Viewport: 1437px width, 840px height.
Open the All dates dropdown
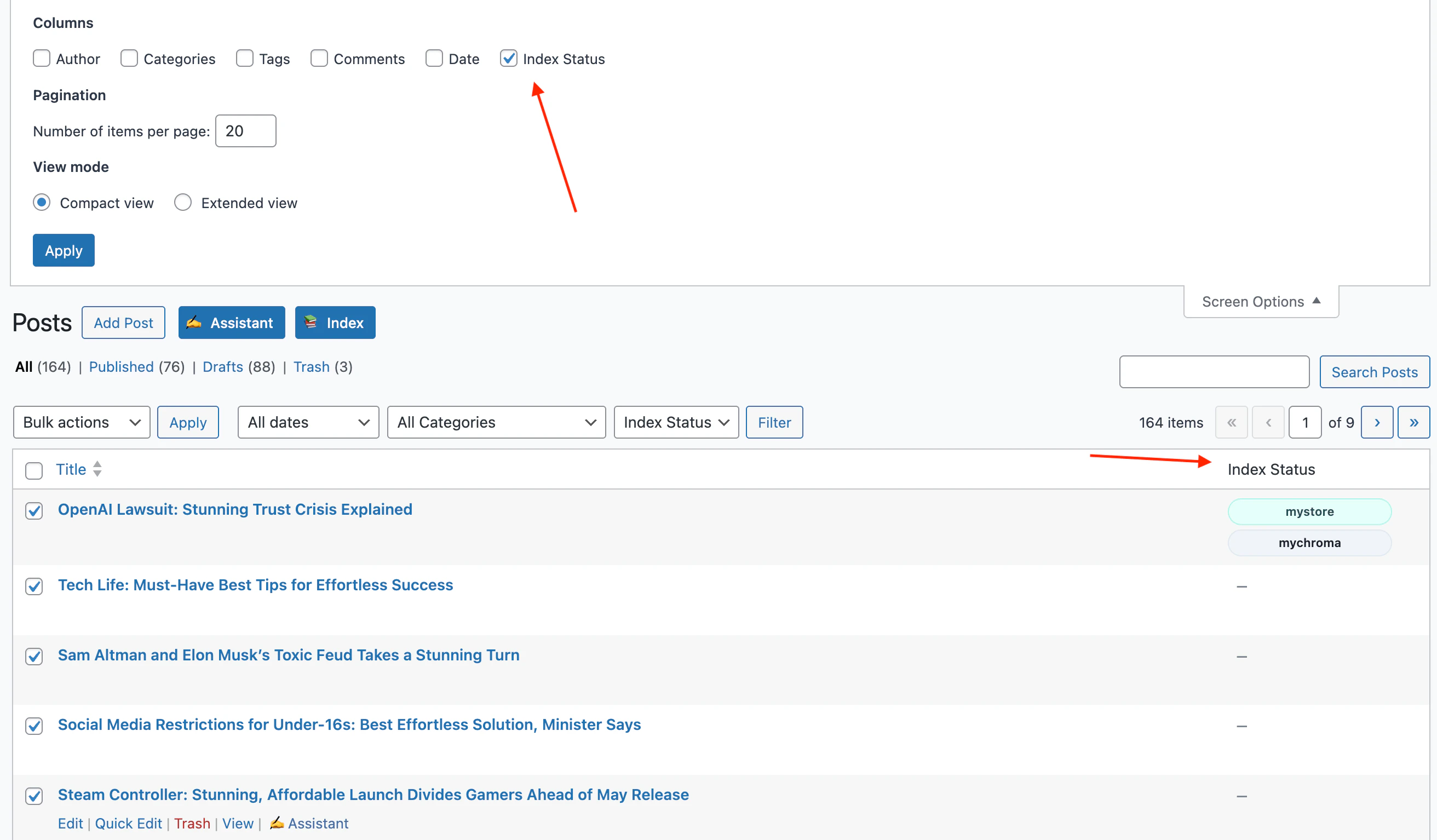click(x=308, y=422)
